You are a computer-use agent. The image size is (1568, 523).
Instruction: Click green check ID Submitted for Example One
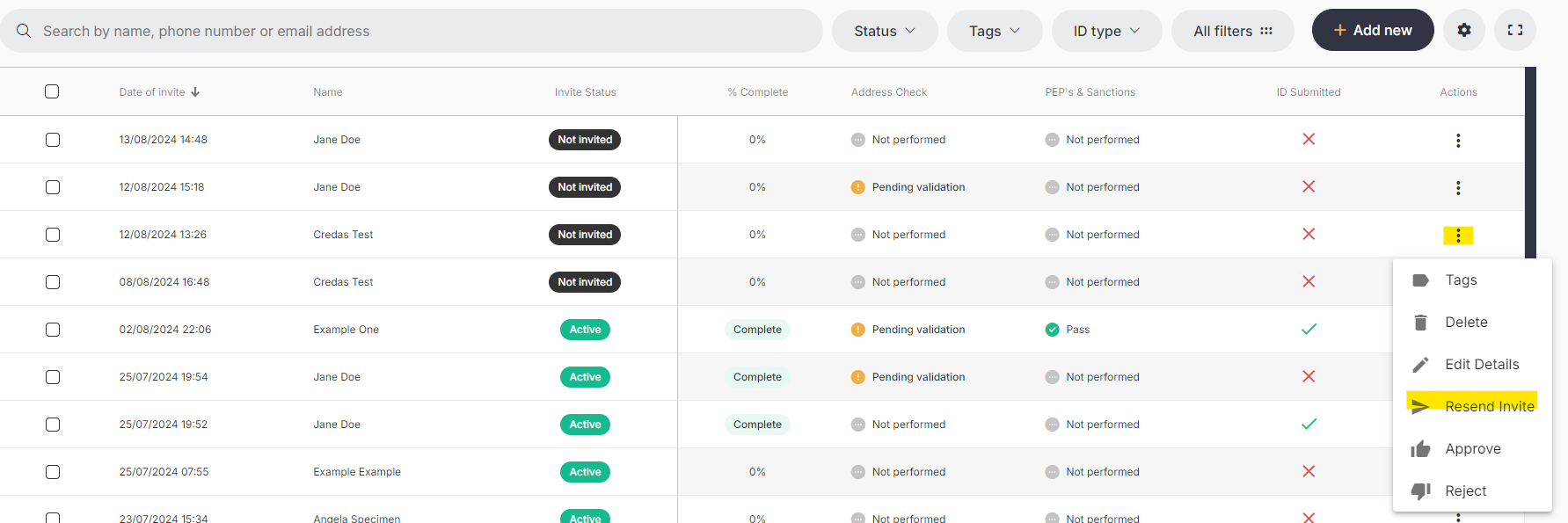click(1309, 329)
